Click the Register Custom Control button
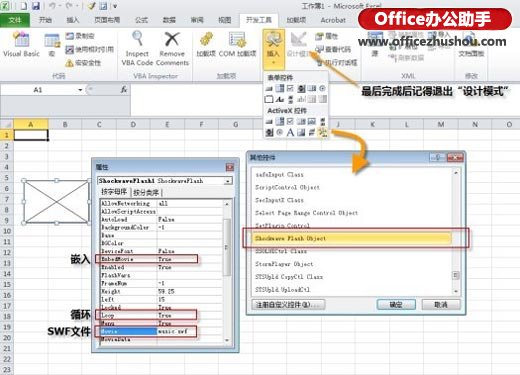 coord(288,304)
